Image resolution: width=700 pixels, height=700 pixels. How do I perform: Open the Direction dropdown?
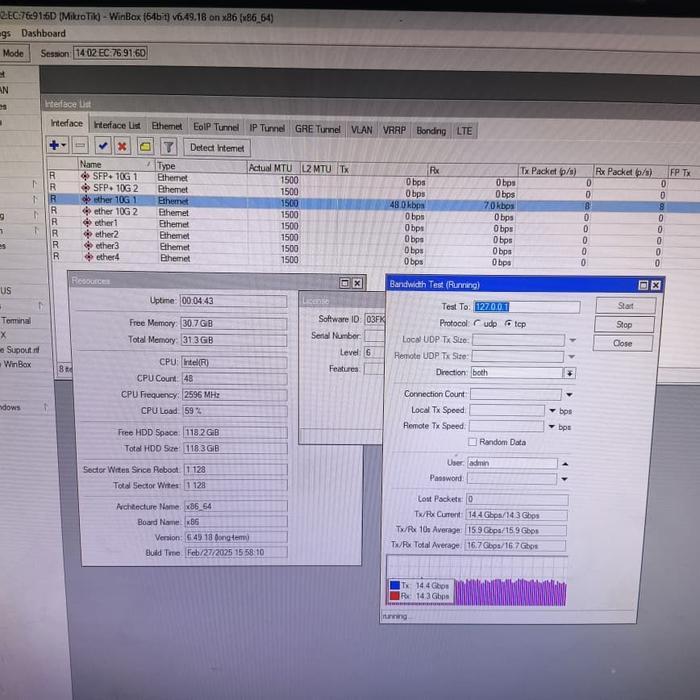(570, 373)
